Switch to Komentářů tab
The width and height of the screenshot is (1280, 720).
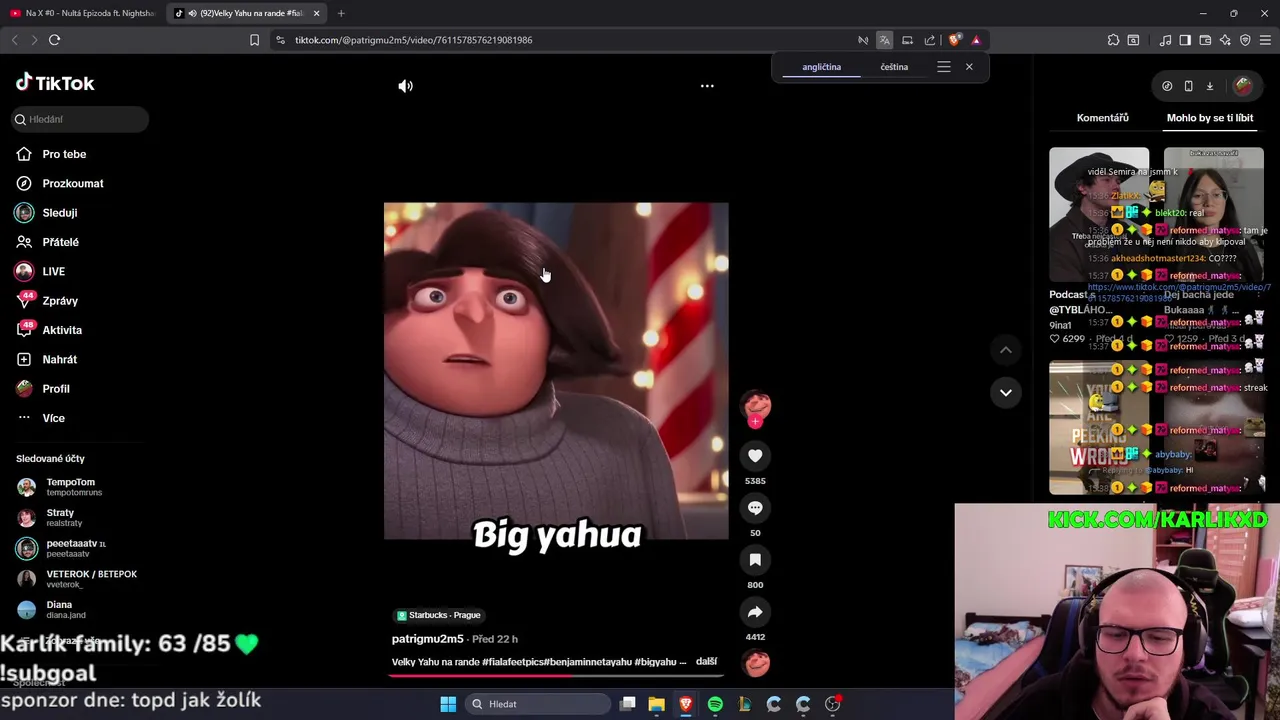pos(1103,118)
